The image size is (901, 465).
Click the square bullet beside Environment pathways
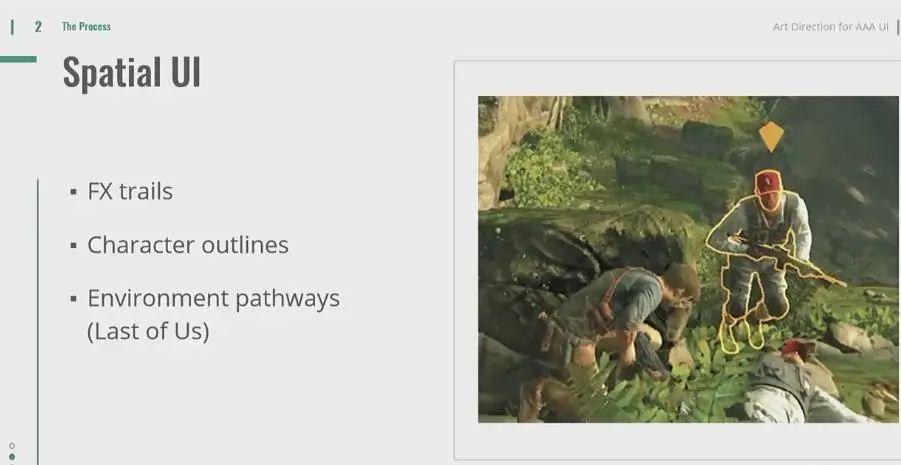click(73, 299)
